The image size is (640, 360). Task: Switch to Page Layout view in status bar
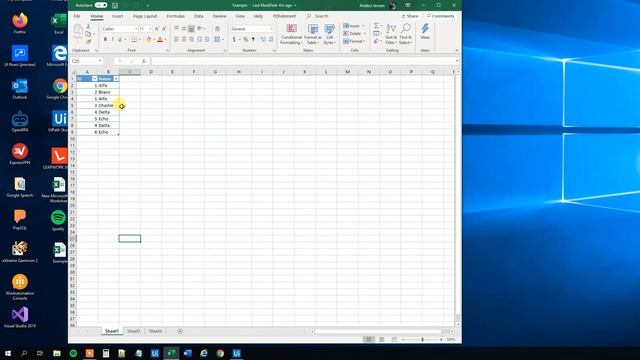(x=382, y=339)
